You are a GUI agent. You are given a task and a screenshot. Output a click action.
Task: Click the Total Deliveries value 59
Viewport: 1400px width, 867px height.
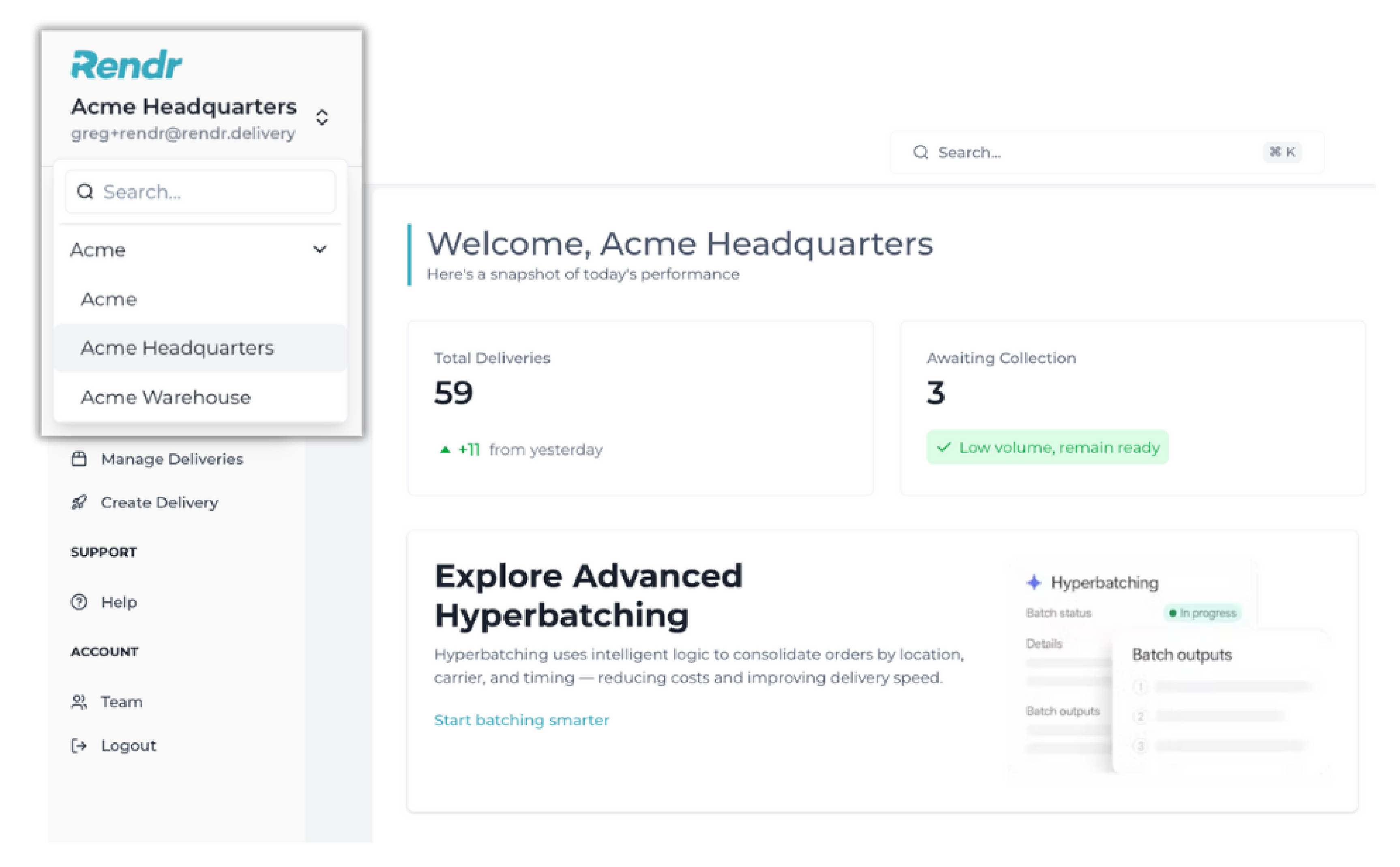pos(453,393)
